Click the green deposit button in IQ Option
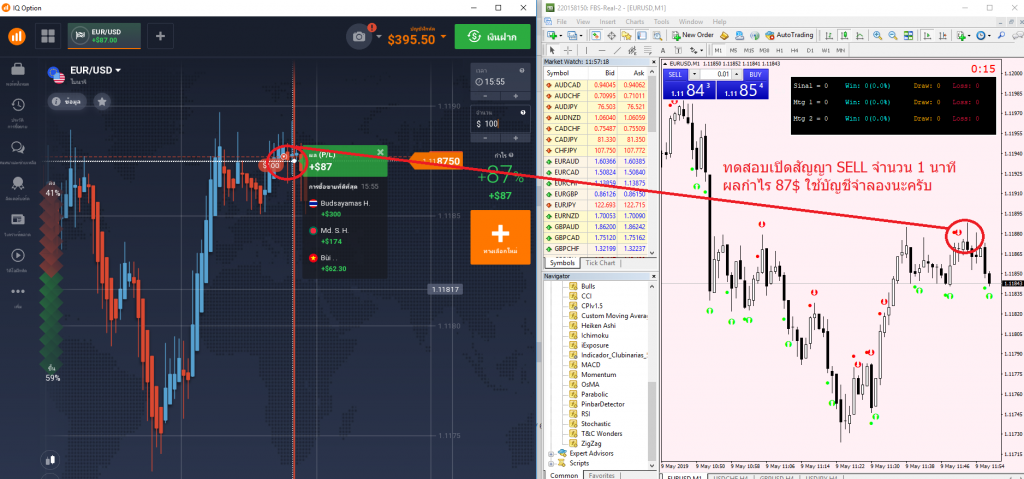 [x=494, y=37]
